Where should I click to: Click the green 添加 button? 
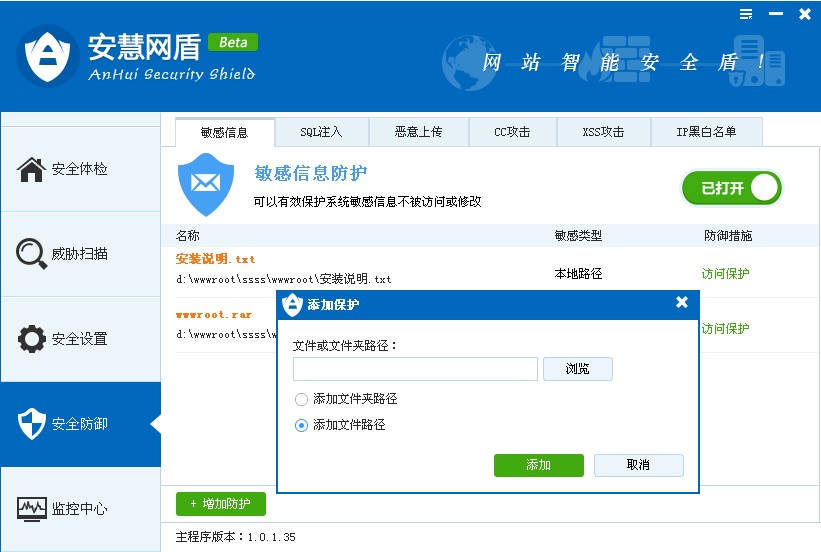[538, 465]
